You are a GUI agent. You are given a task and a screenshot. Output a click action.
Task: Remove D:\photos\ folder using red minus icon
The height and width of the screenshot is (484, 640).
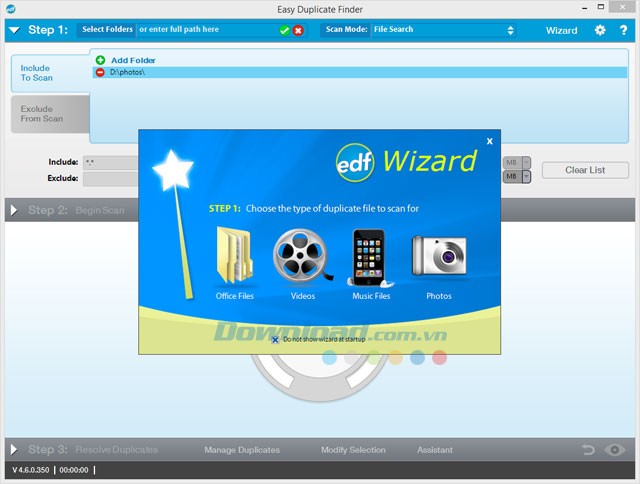(x=100, y=73)
